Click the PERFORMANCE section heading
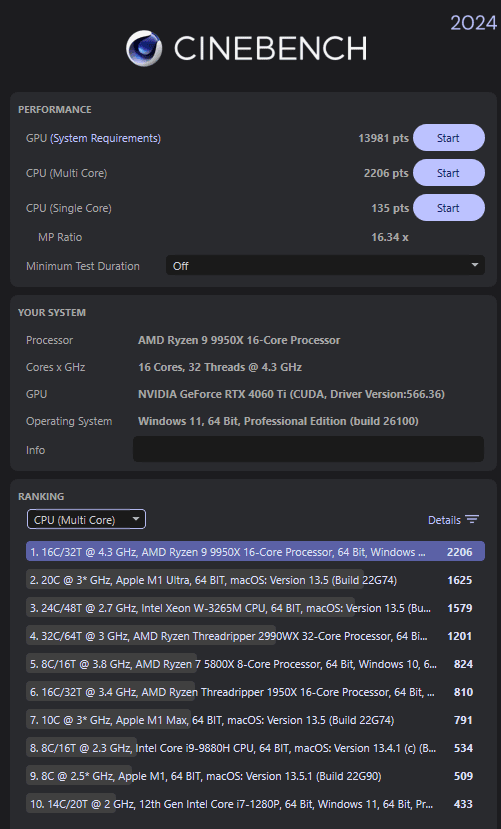The width and height of the screenshot is (501, 829). coord(54,109)
